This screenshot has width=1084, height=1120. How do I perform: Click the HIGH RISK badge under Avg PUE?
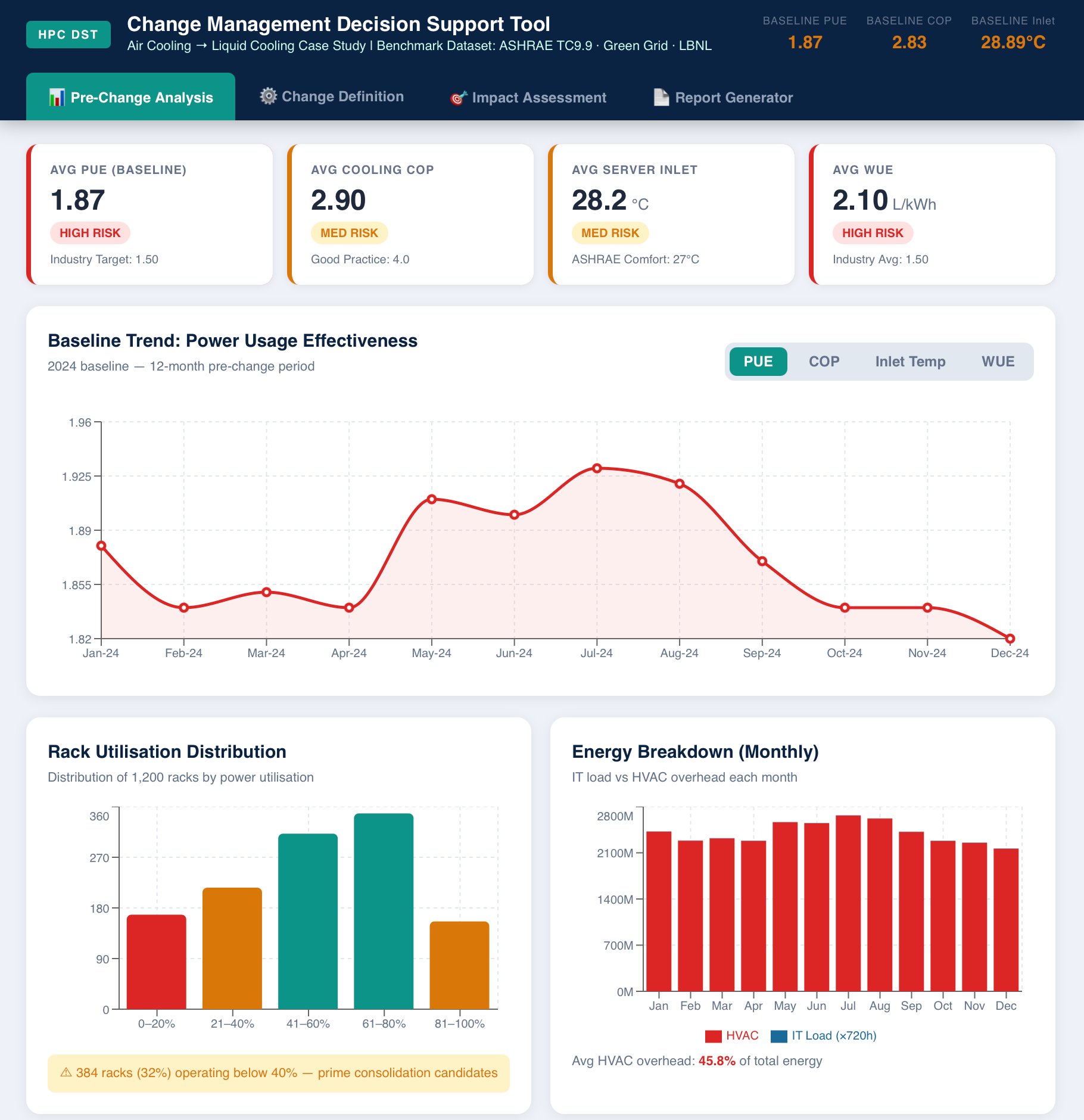tap(90, 233)
